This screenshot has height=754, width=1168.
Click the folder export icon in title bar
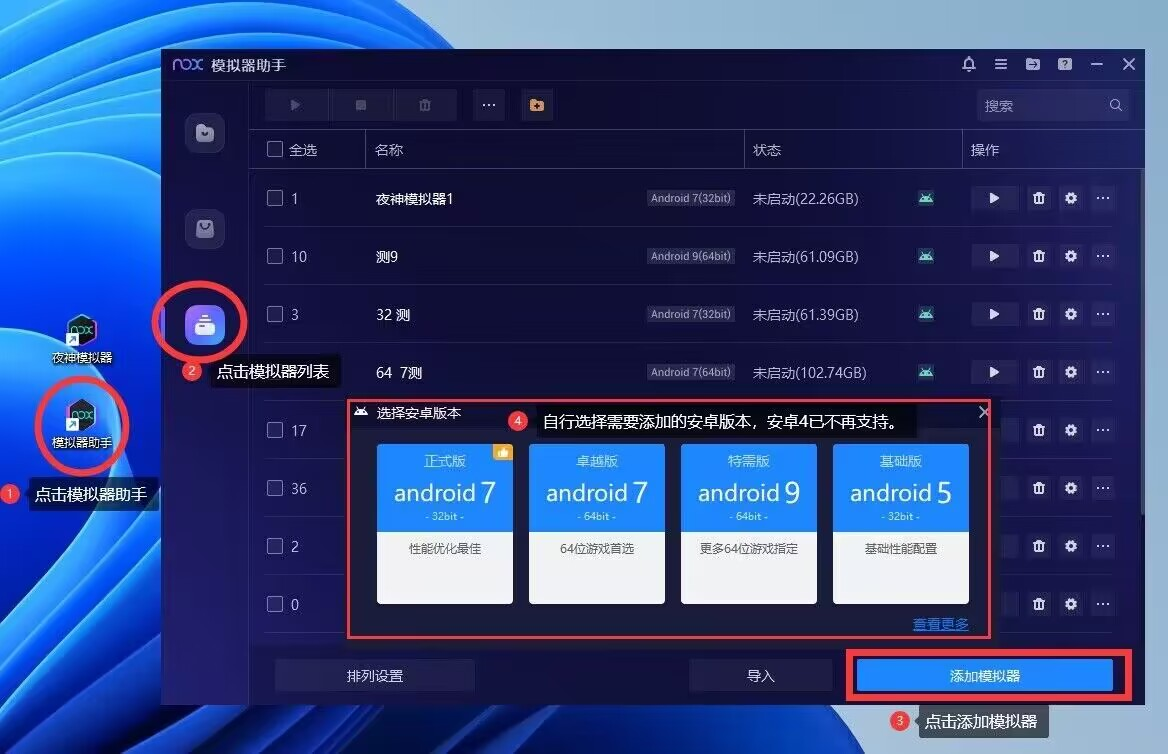(x=1032, y=64)
